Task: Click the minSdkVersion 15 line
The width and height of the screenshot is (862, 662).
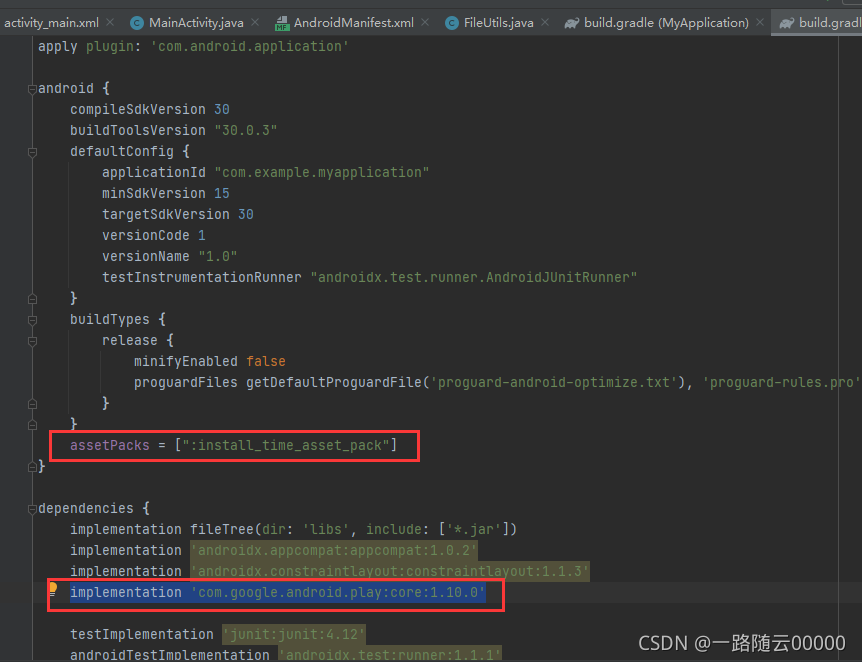Action: [165, 194]
